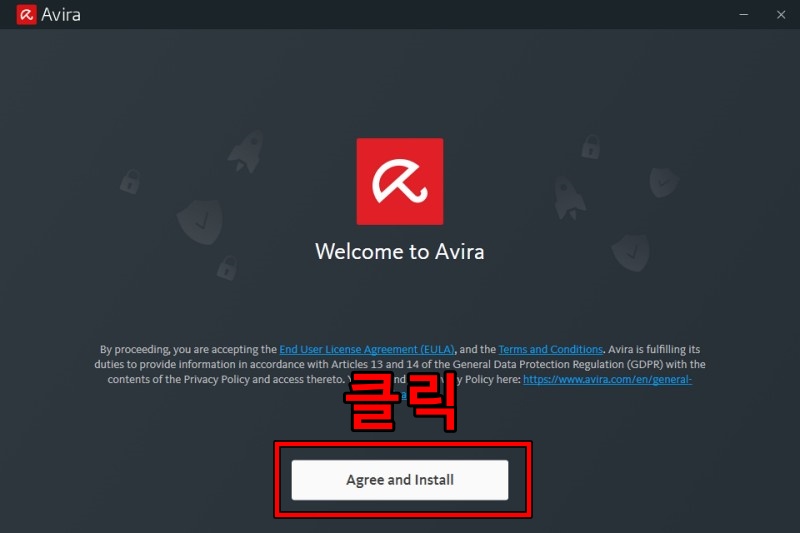Minimize the Avira installer window

click(x=744, y=15)
